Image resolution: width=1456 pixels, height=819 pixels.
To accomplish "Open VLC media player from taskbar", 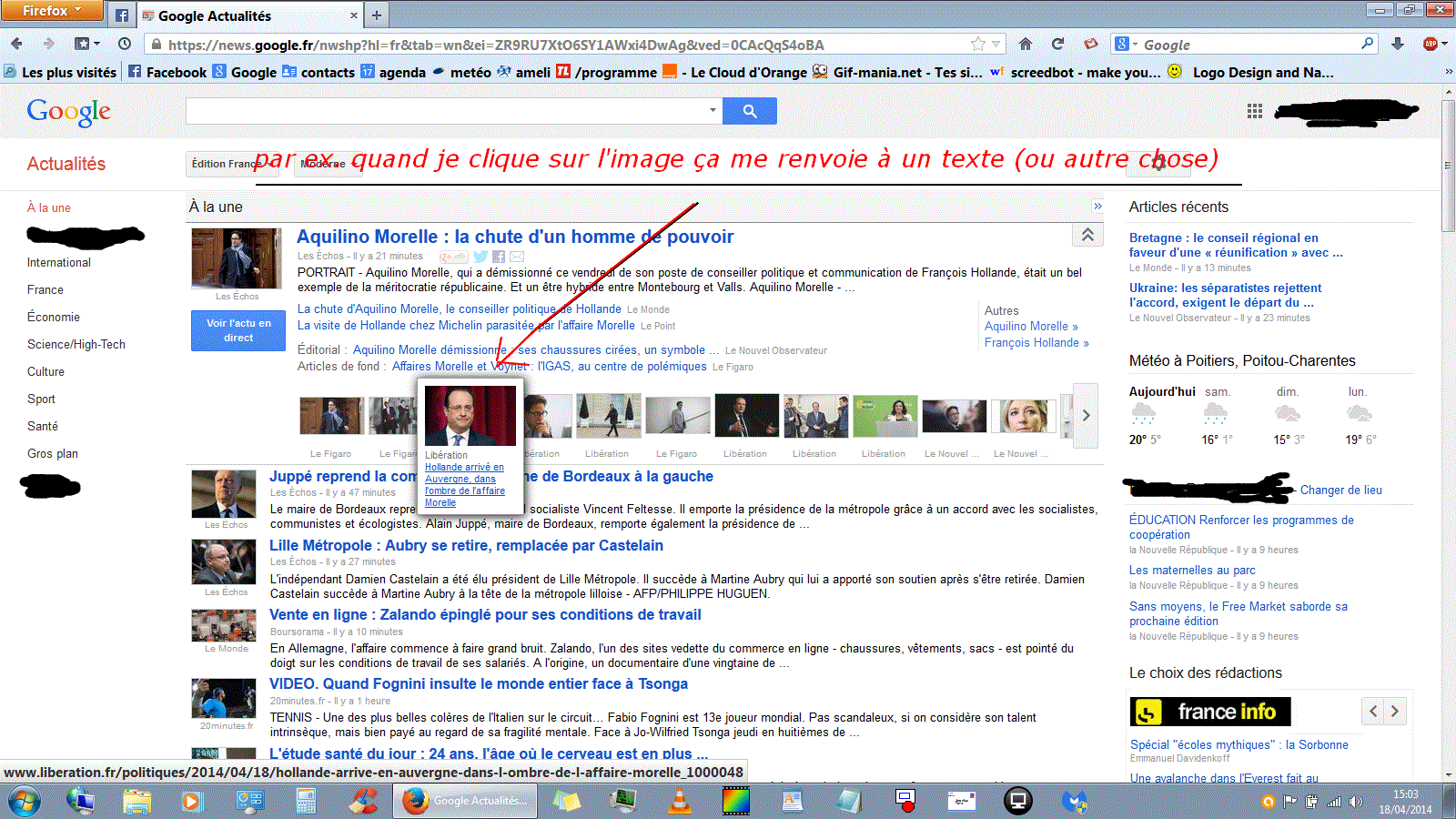I will [x=679, y=802].
